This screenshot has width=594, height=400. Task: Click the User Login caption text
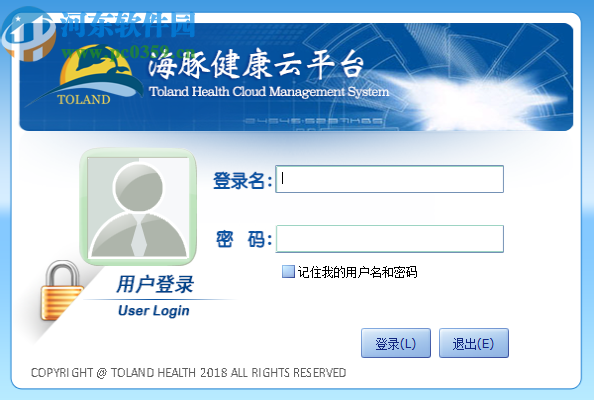point(153,311)
